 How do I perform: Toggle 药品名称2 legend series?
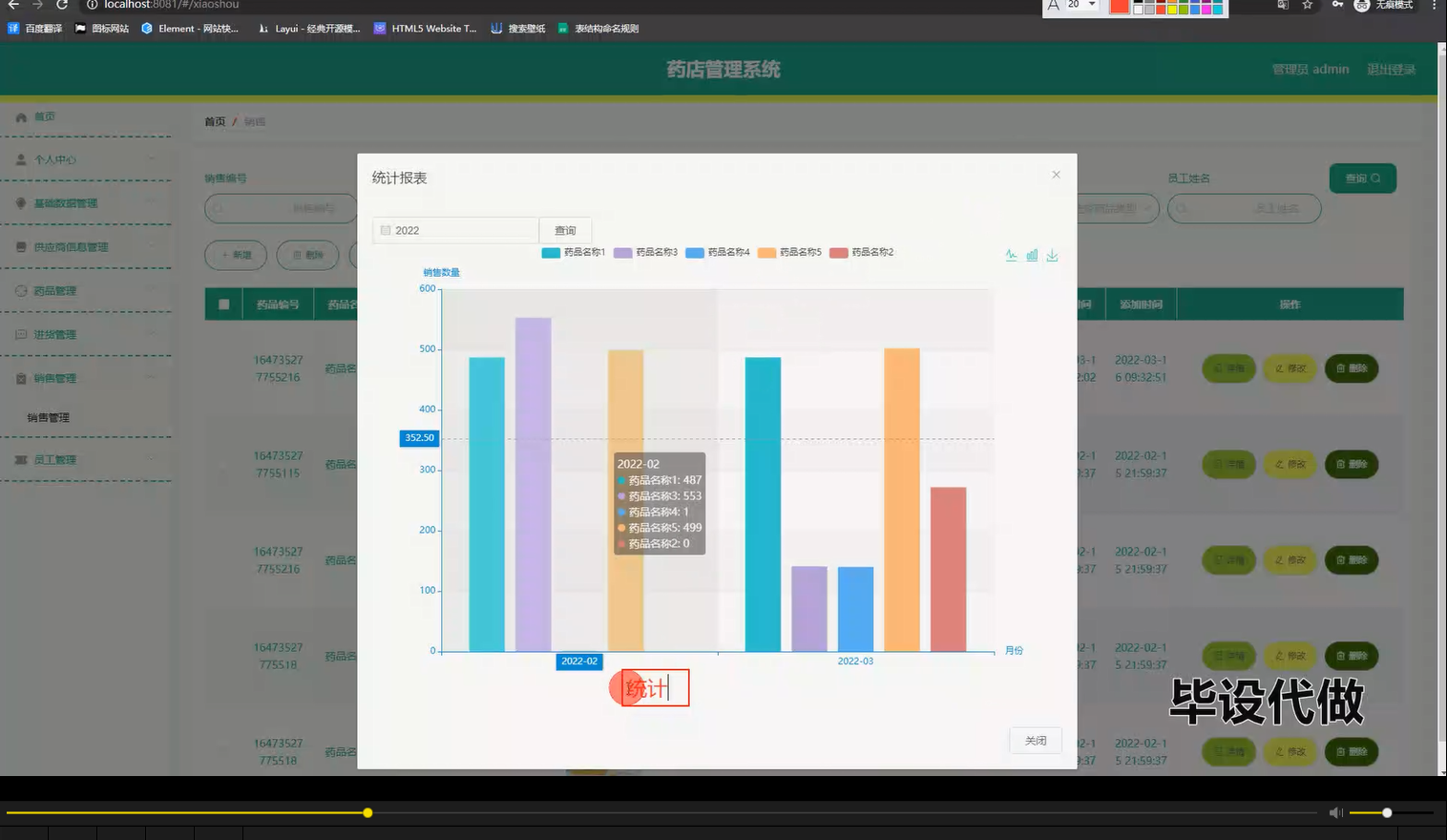[862, 253]
